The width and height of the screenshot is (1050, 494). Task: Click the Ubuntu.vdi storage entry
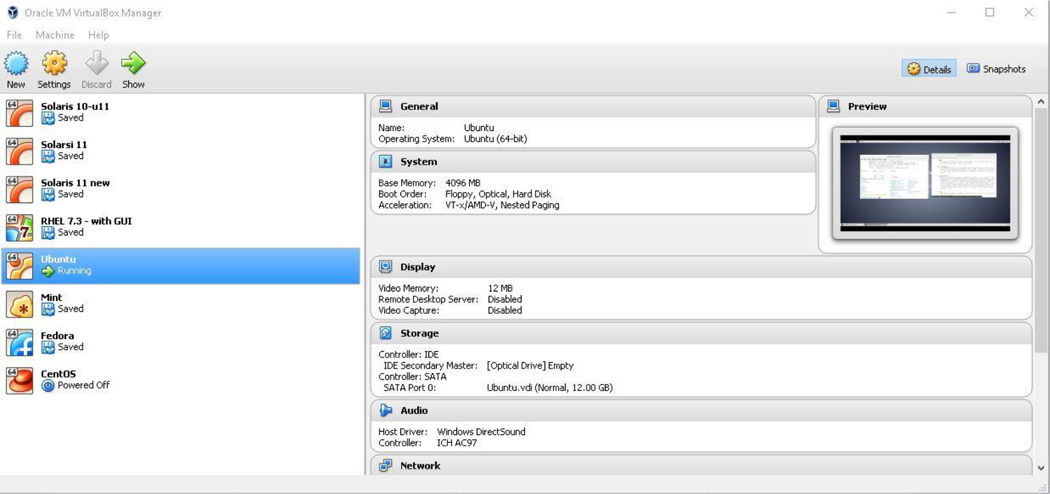[550, 387]
